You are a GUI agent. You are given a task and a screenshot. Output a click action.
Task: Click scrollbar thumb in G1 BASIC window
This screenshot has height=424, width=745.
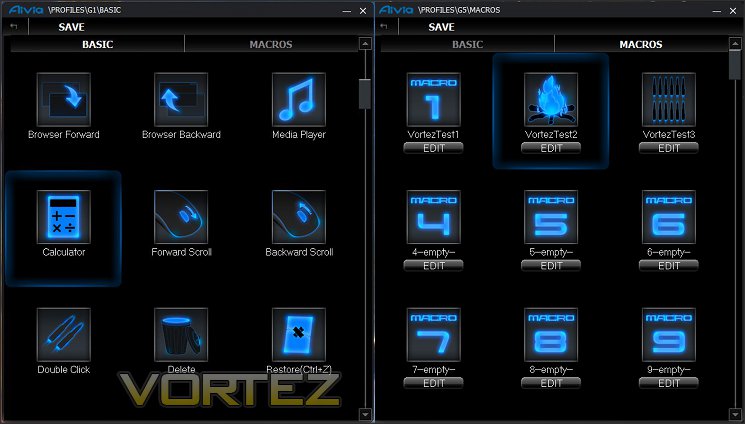(365, 94)
